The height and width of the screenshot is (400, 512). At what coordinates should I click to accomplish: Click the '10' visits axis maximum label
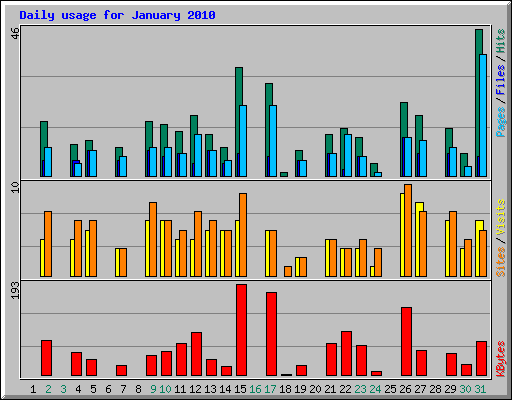tap(15, 187)
